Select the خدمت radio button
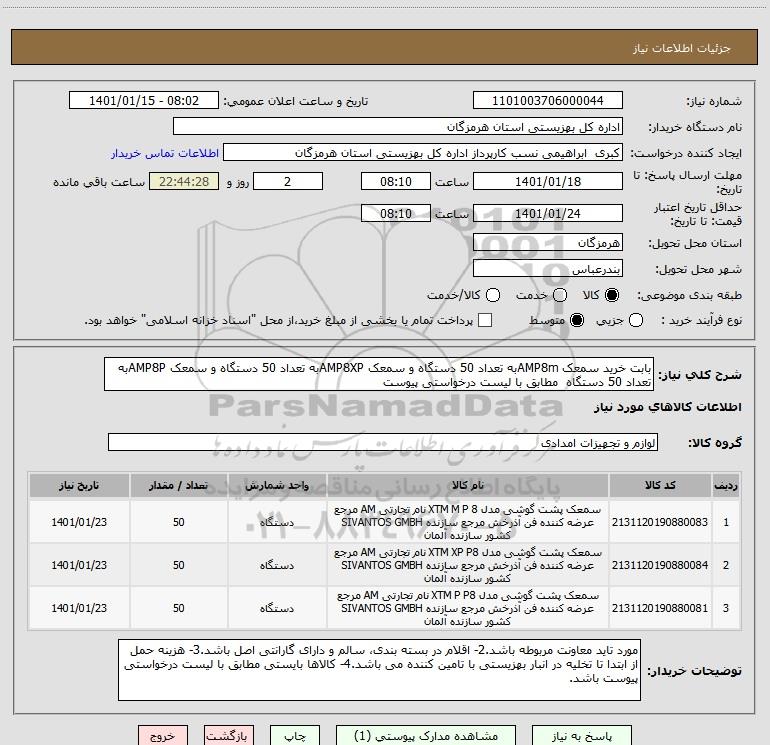The image size is (770, 745). (x=560, y=295)
